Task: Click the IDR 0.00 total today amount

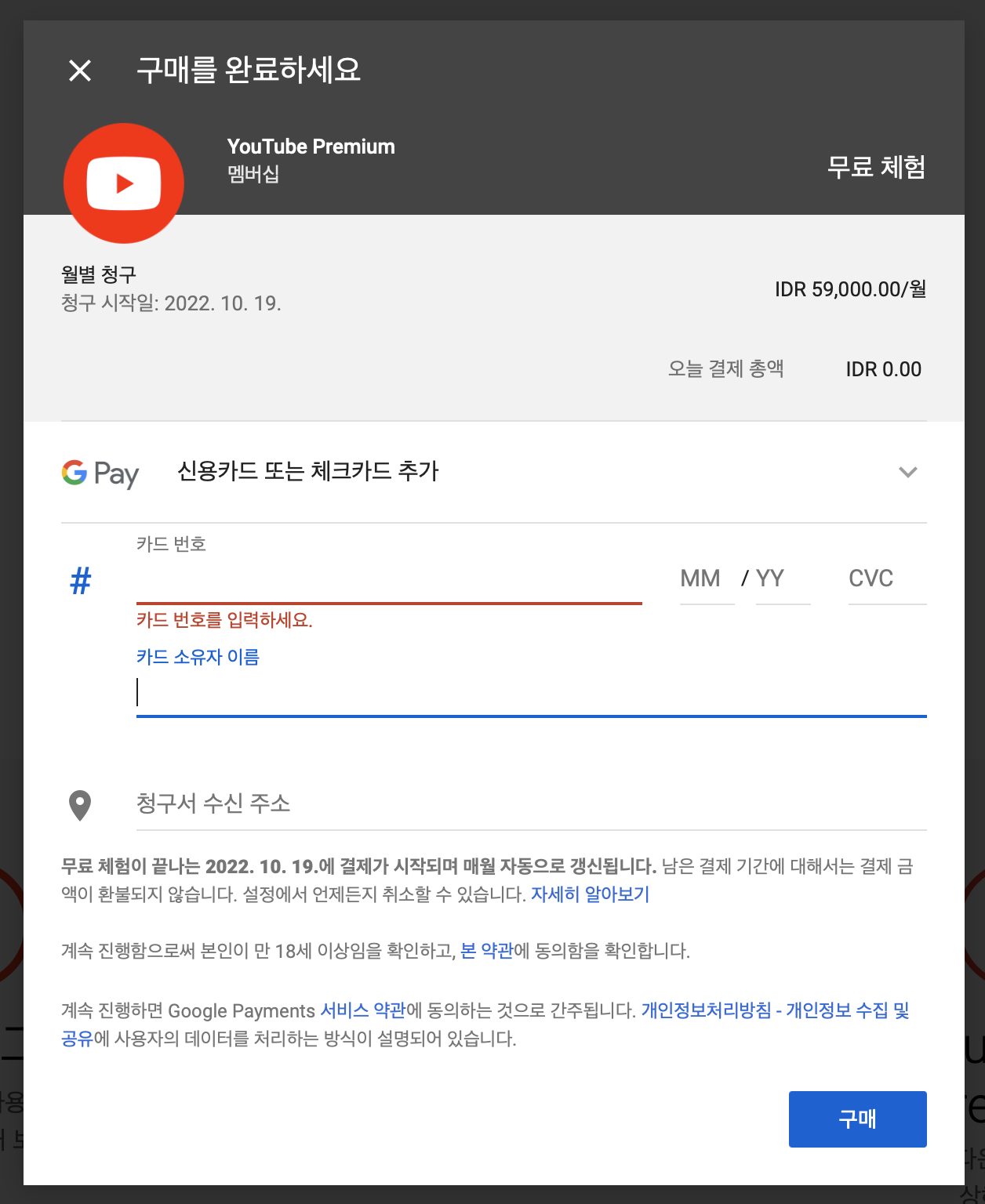Action: (884, 369)
